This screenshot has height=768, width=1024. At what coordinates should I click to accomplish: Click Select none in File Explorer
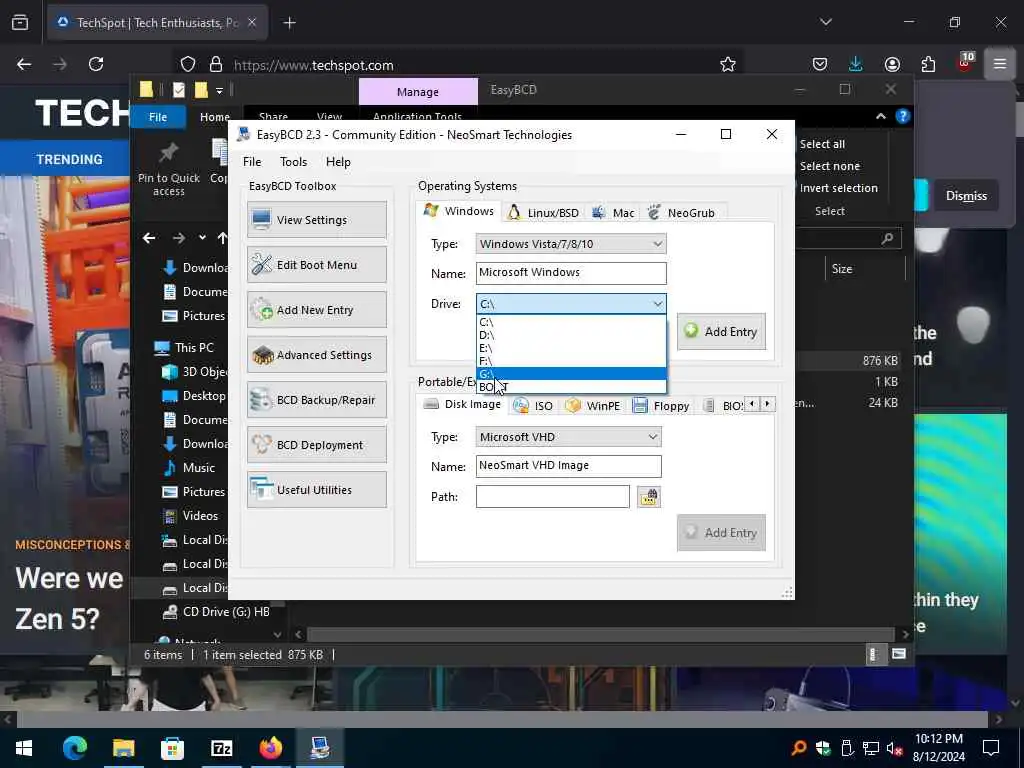tap(830, 167)
